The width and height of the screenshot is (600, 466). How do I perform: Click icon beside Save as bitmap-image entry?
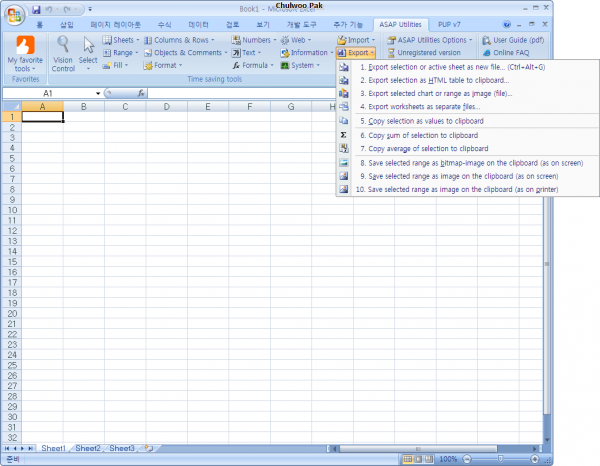click(x=344, y=163)
